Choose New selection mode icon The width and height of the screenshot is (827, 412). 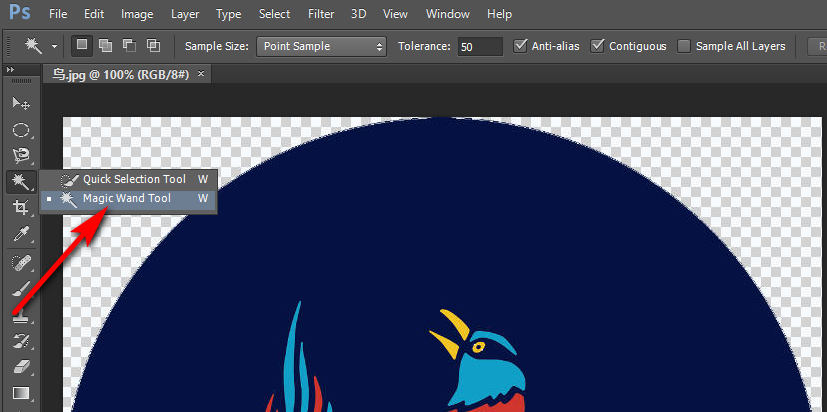click(x=82, y=46)
